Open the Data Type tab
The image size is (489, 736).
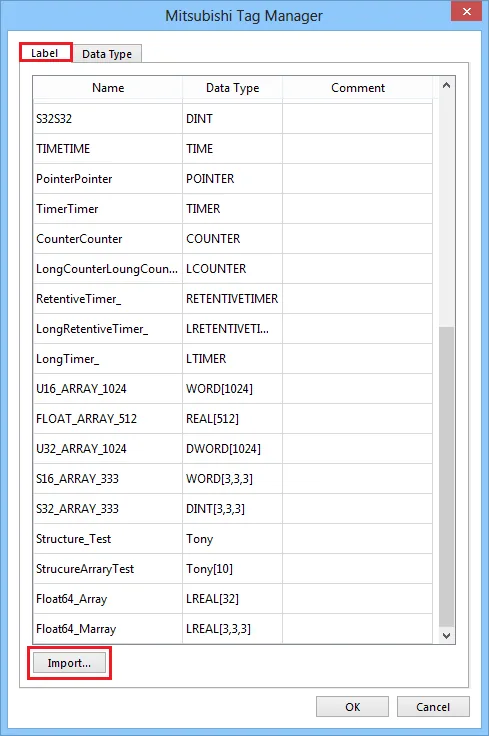[107, 54]
